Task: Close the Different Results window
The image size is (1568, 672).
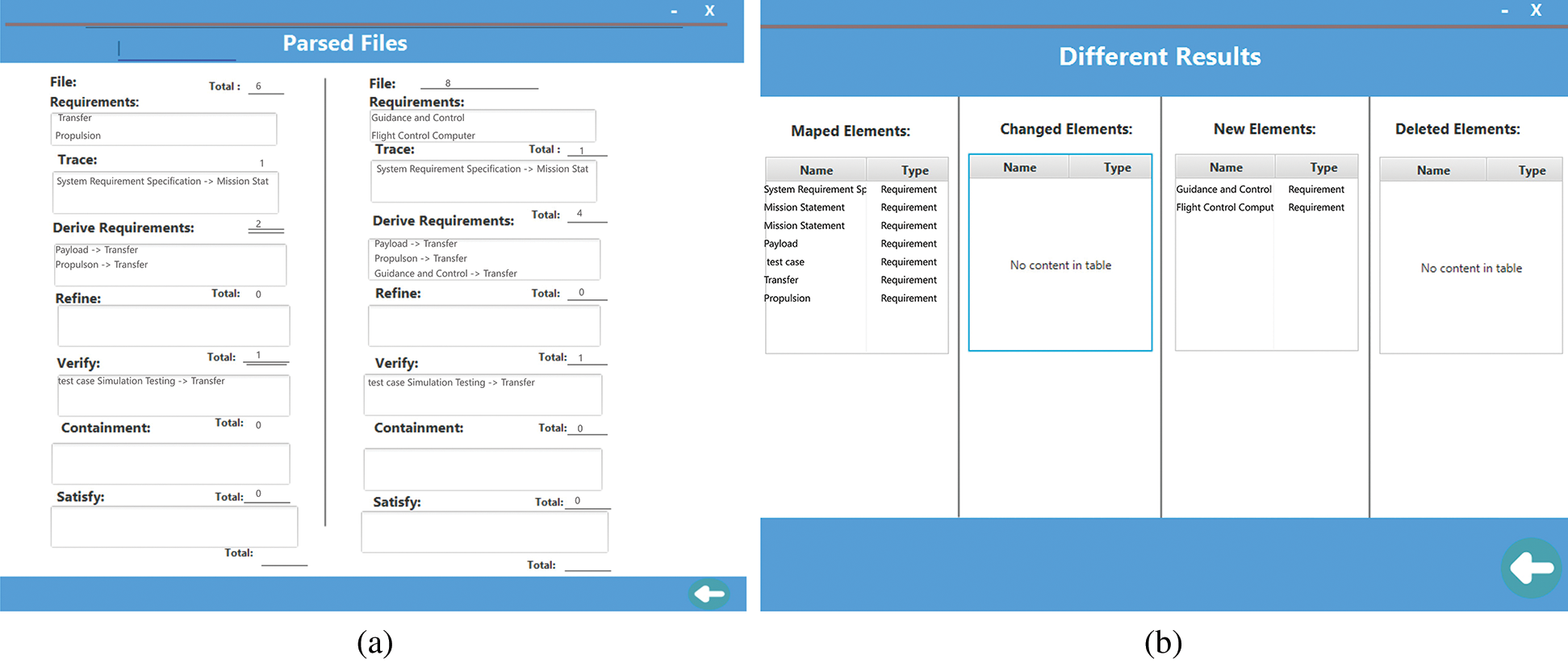Action: tap(1536, 10)
